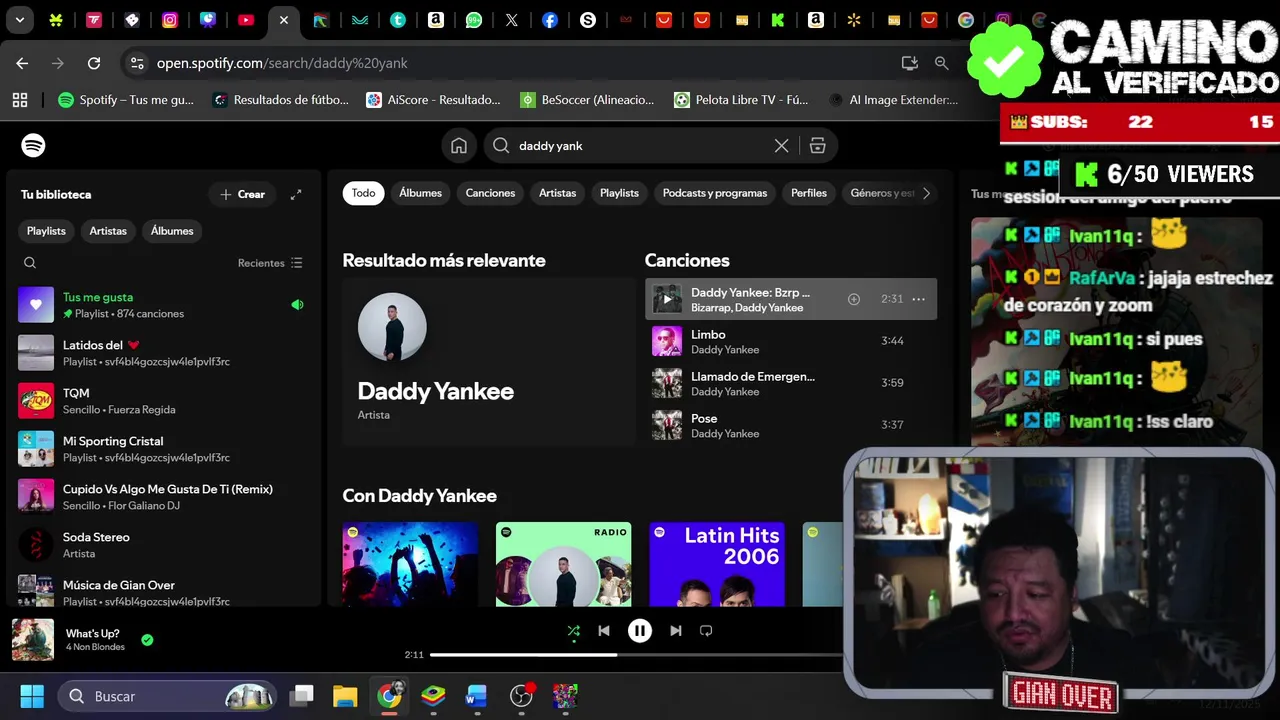The width and height of the screenshot is (1280, 720).
Task: Click the Spotify logo icon
Action: [33, 145]
